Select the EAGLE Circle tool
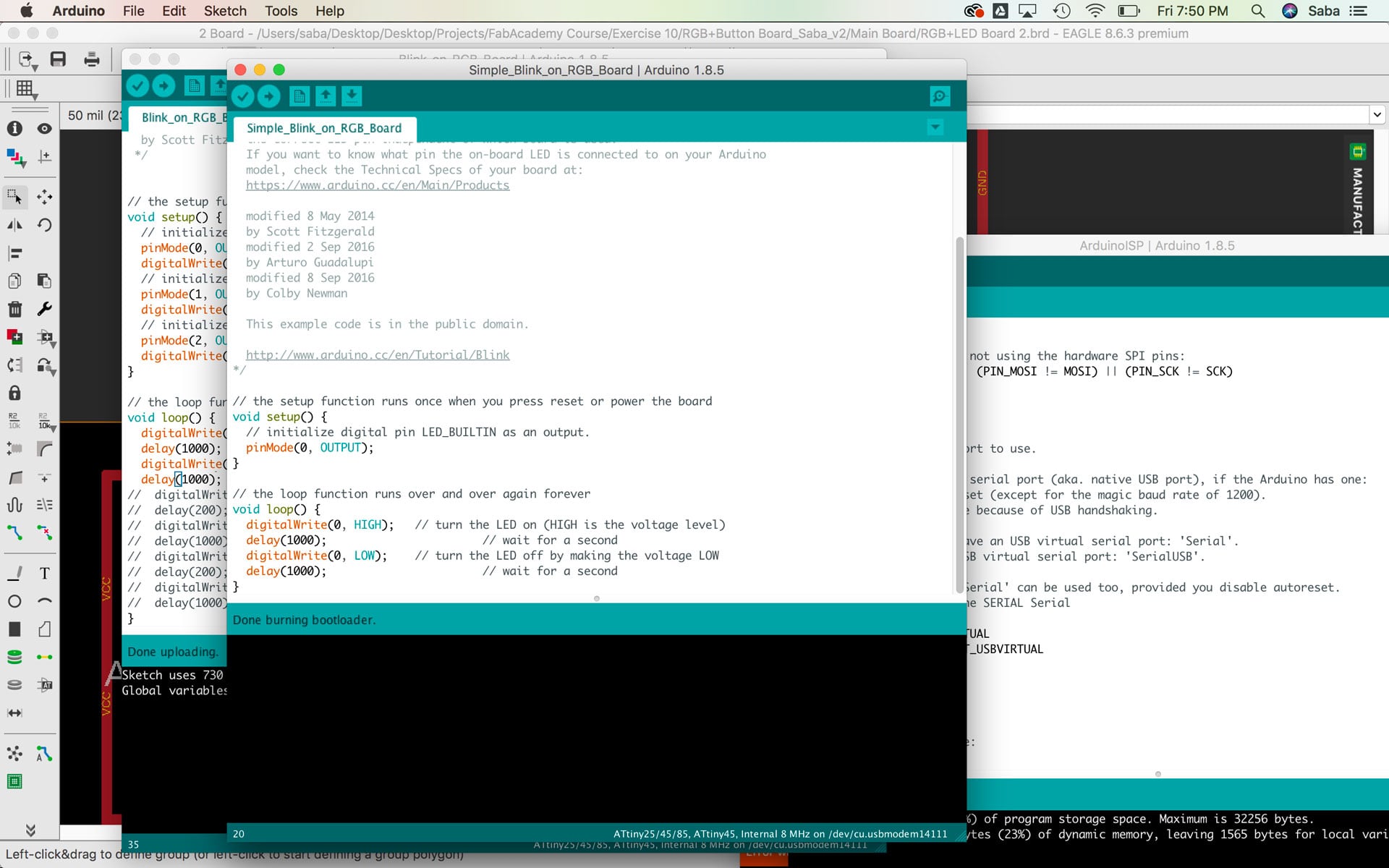 click(14, 601)
